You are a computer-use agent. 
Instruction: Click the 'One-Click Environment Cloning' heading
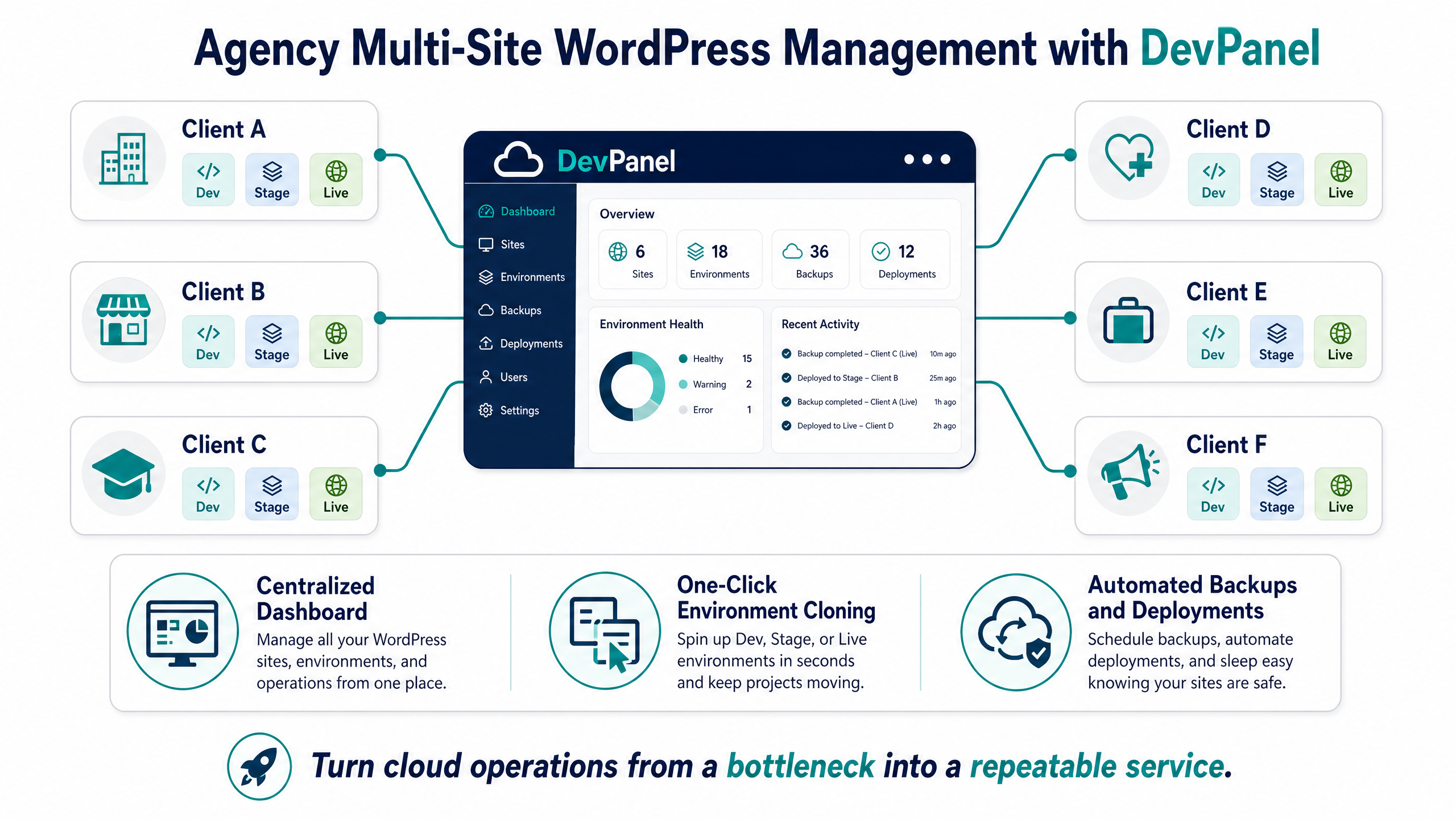pyautogui.click(x=776, y=598)
